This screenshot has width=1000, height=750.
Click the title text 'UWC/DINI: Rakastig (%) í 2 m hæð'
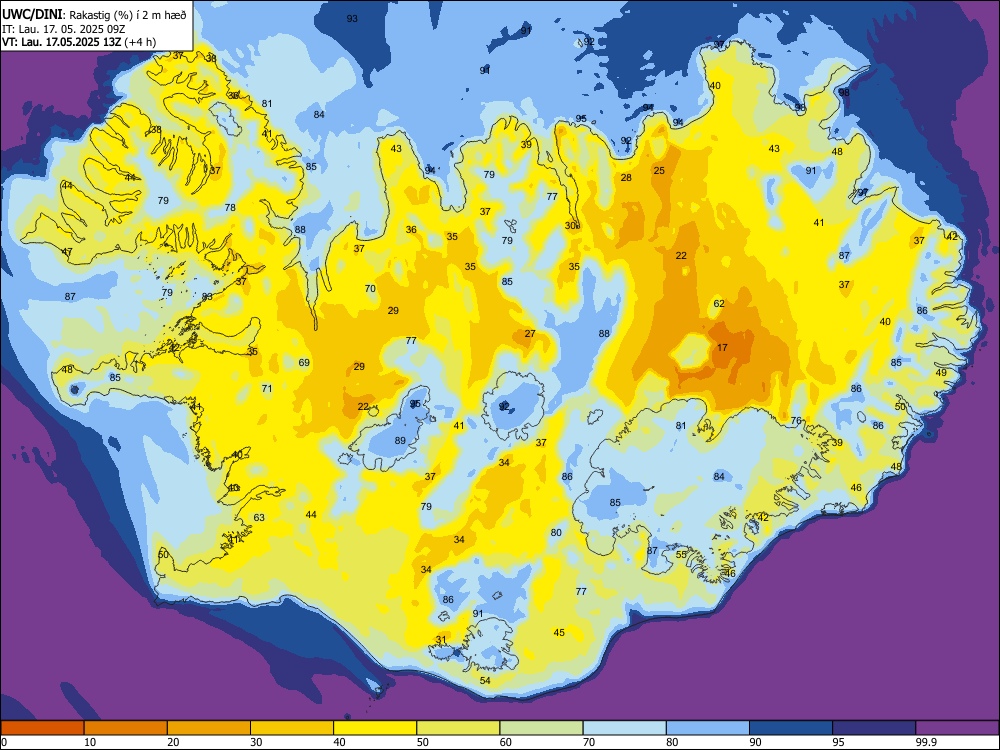tap(94, 15)
